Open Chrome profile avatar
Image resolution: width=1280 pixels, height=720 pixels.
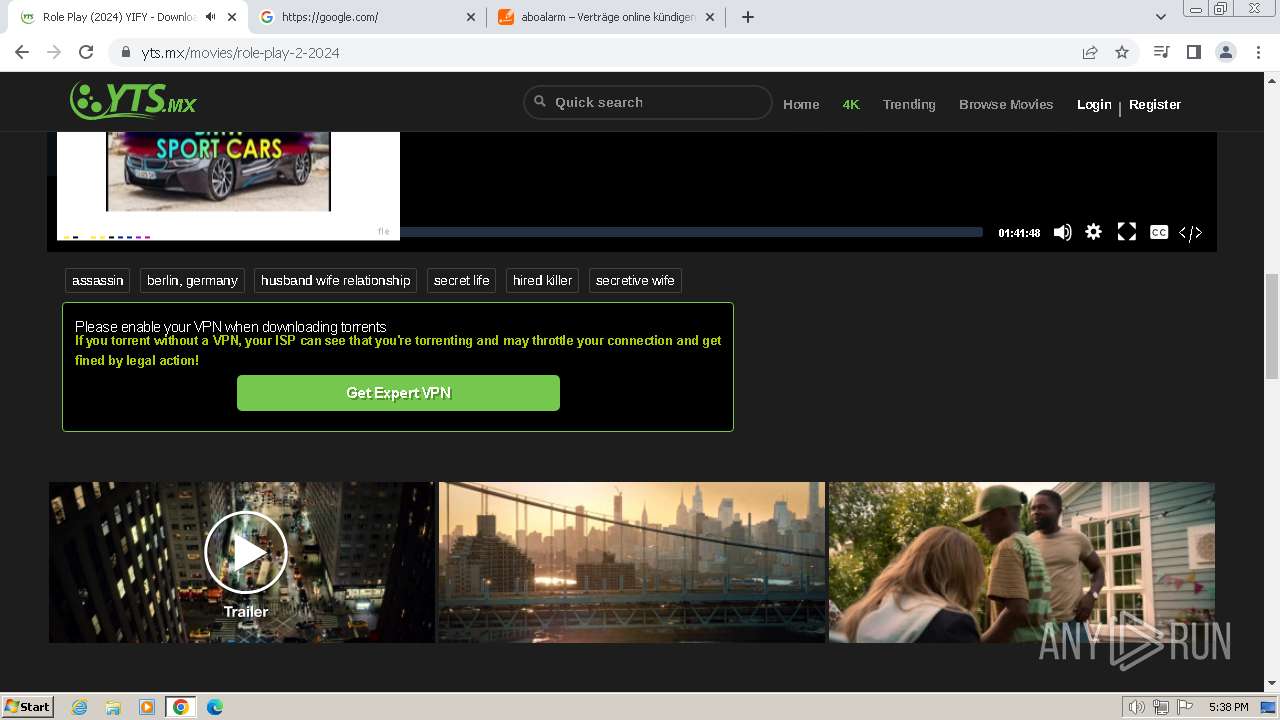(1226, 52)
